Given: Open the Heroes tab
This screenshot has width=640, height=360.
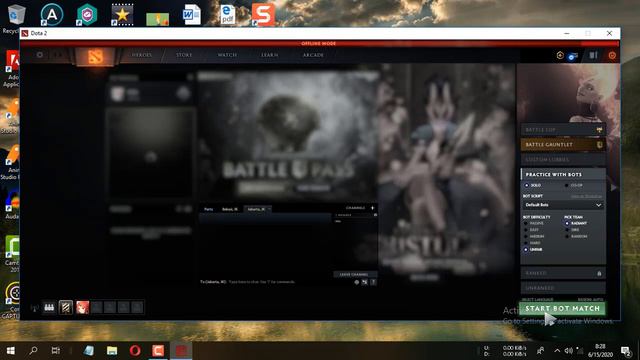Looking at the screenshot, I should 142,55.
